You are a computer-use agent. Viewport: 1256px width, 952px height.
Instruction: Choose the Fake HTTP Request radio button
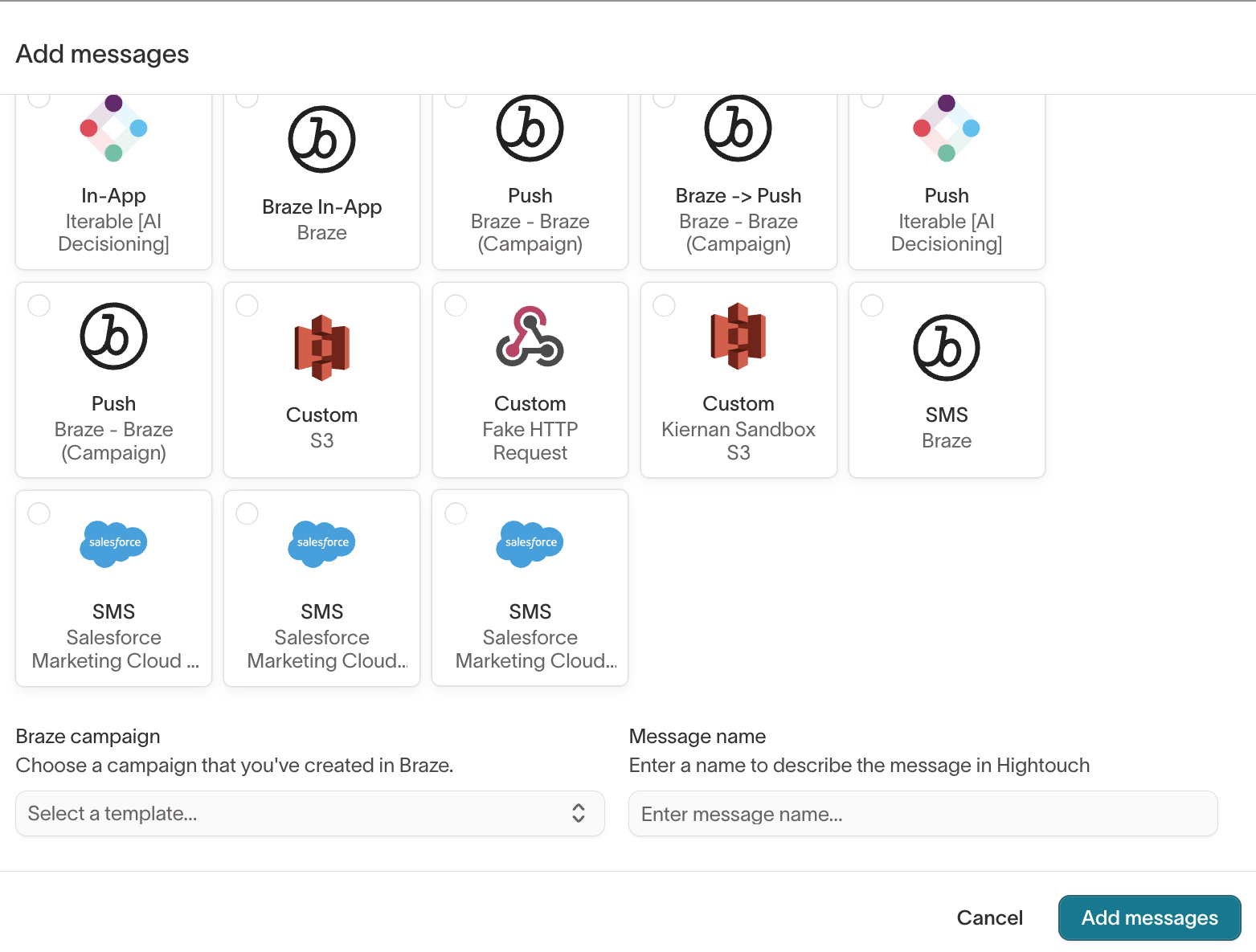click(456, 305)
